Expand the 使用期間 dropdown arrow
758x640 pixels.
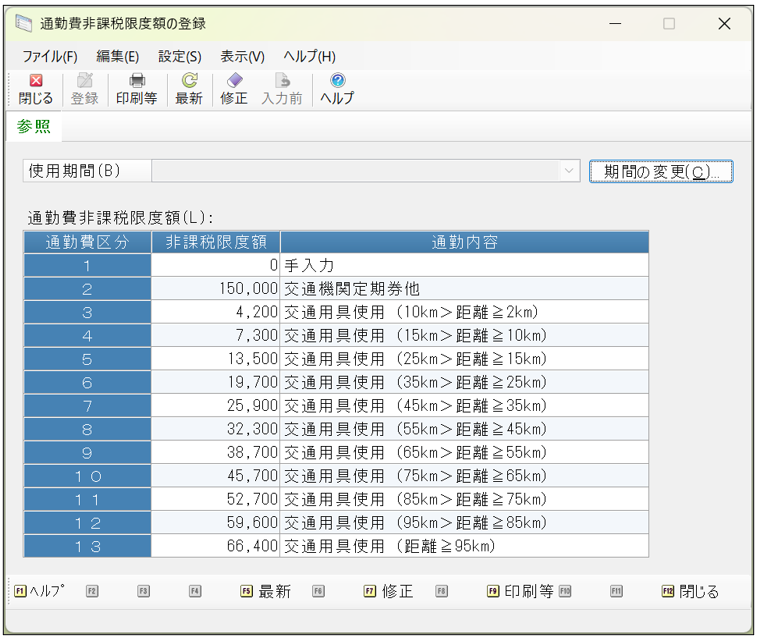(x=570, y=171)
